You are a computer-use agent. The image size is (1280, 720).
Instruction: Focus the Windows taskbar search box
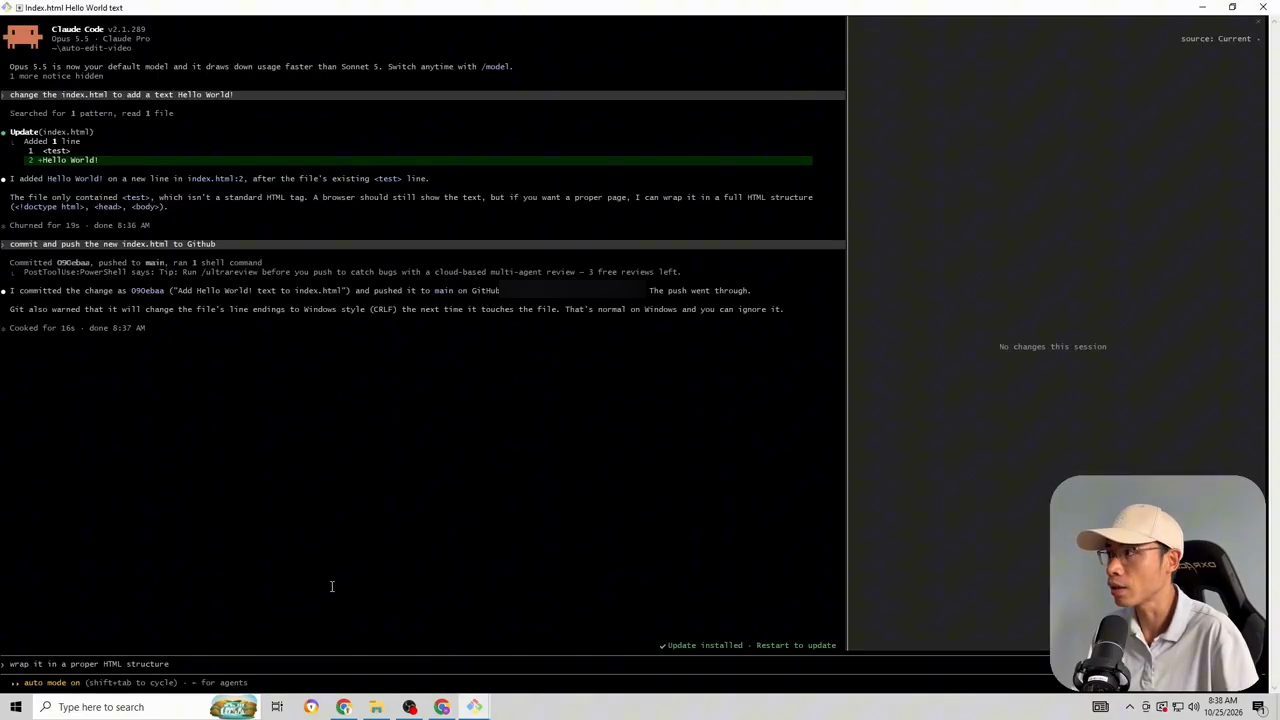click(x=120, y=707)
